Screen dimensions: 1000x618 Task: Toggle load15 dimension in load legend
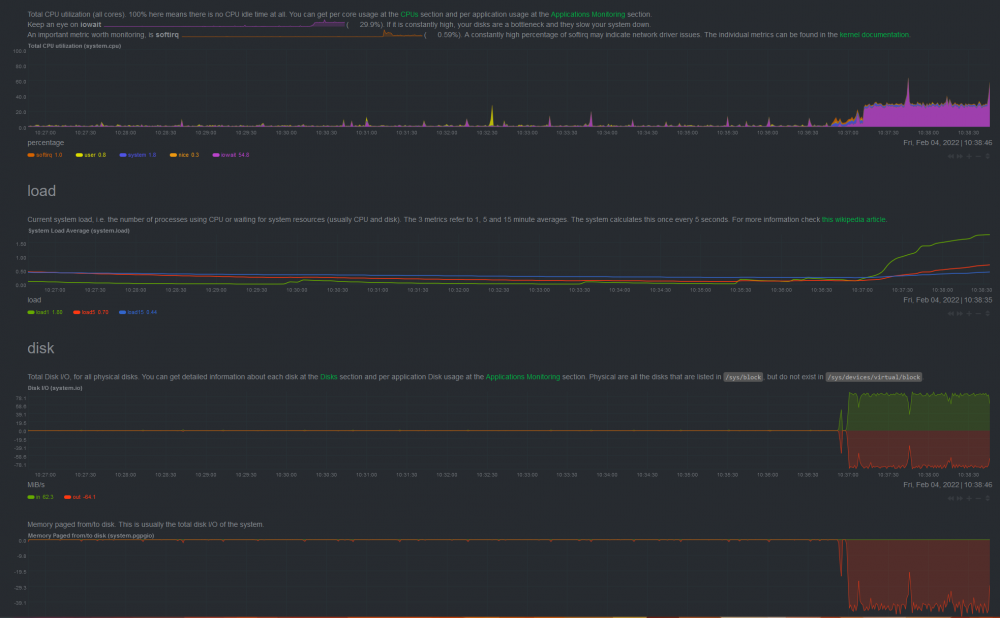(x=138, y=313)
